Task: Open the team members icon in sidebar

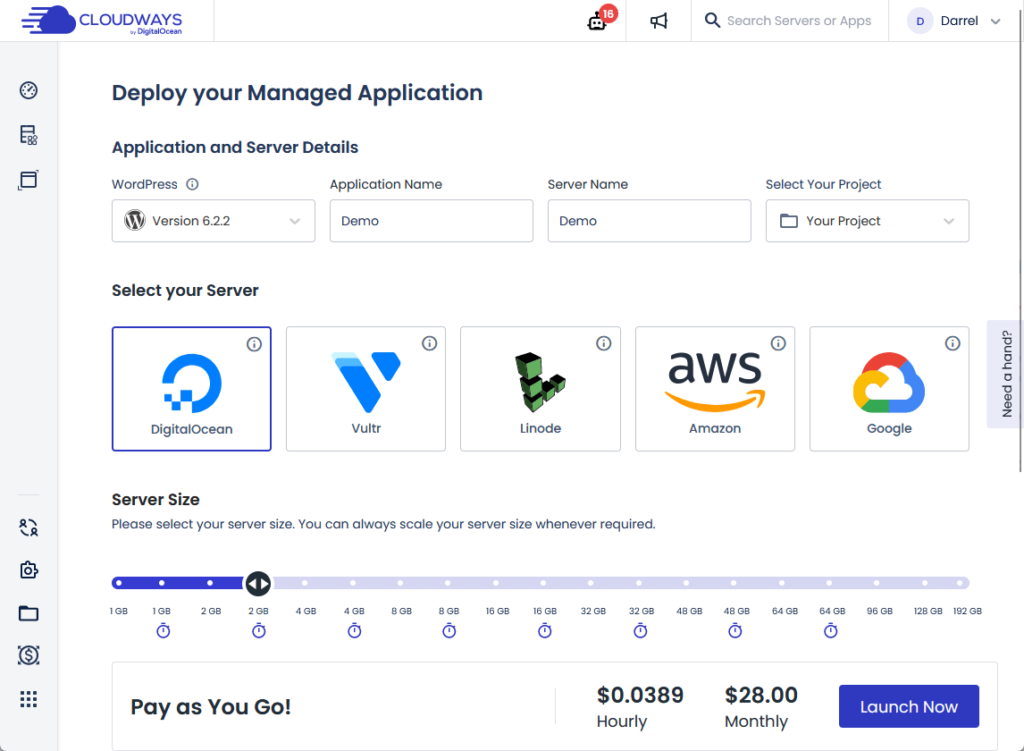Action: [x=29, y=527]
